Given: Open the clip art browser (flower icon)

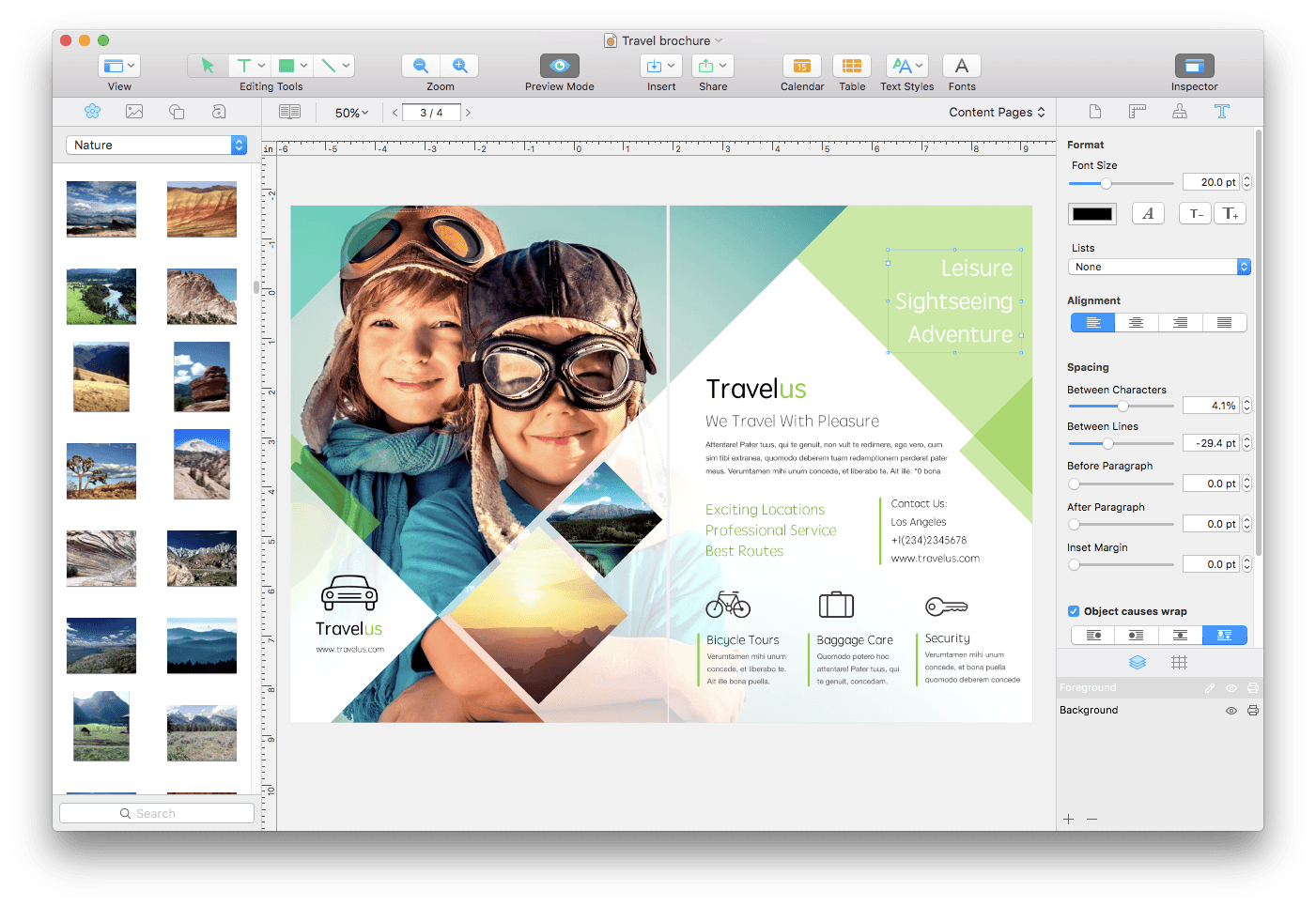Looking at the screenshot, I should (92, 111).
